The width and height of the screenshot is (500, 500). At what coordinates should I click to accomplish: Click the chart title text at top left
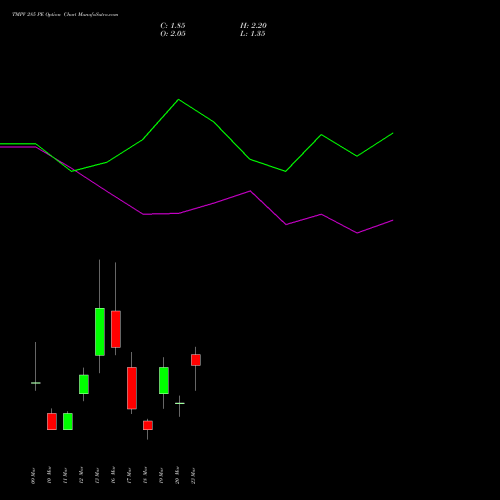[x=65, y=15]
